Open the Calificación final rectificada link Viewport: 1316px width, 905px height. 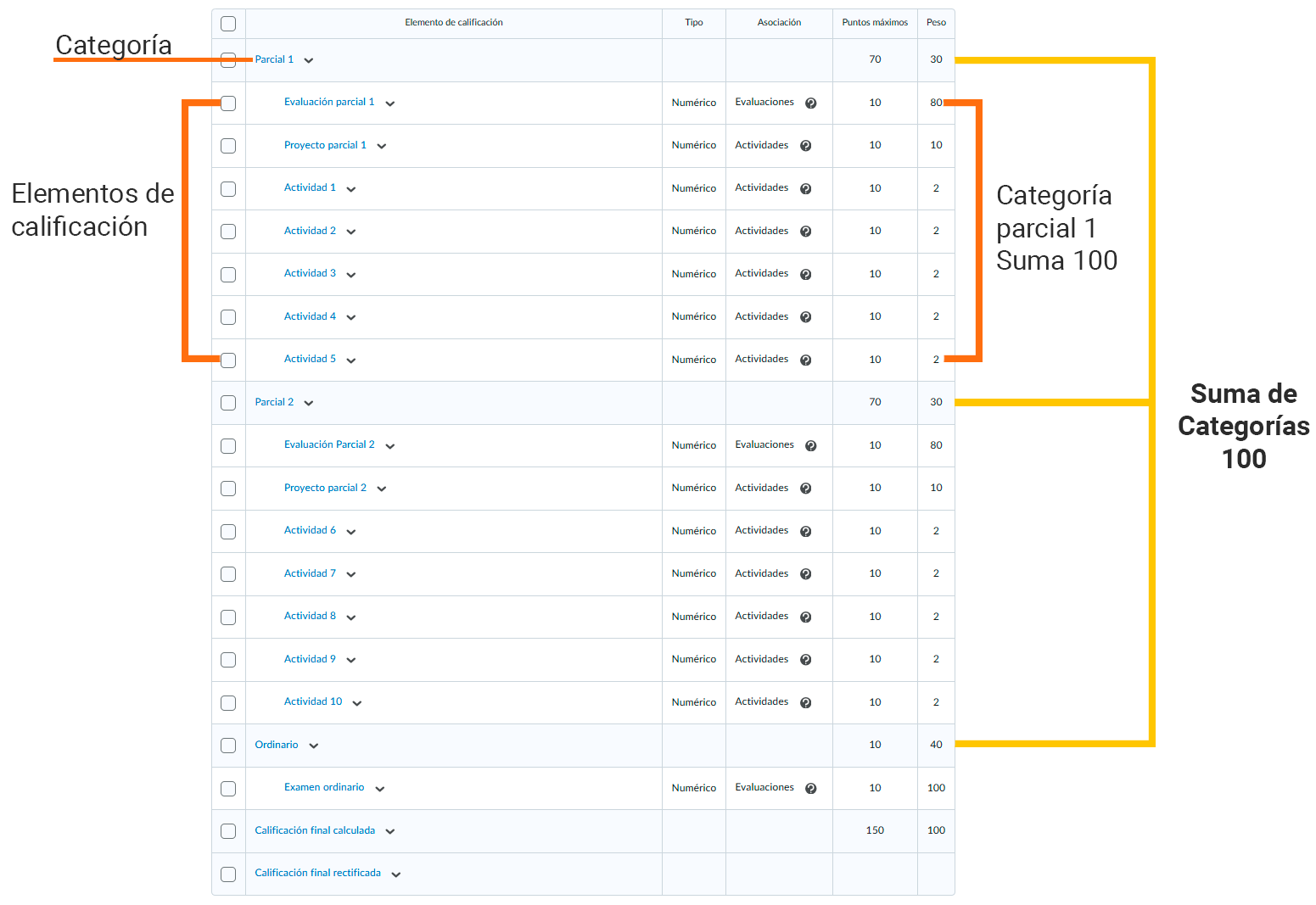click(x=317, y=873)
